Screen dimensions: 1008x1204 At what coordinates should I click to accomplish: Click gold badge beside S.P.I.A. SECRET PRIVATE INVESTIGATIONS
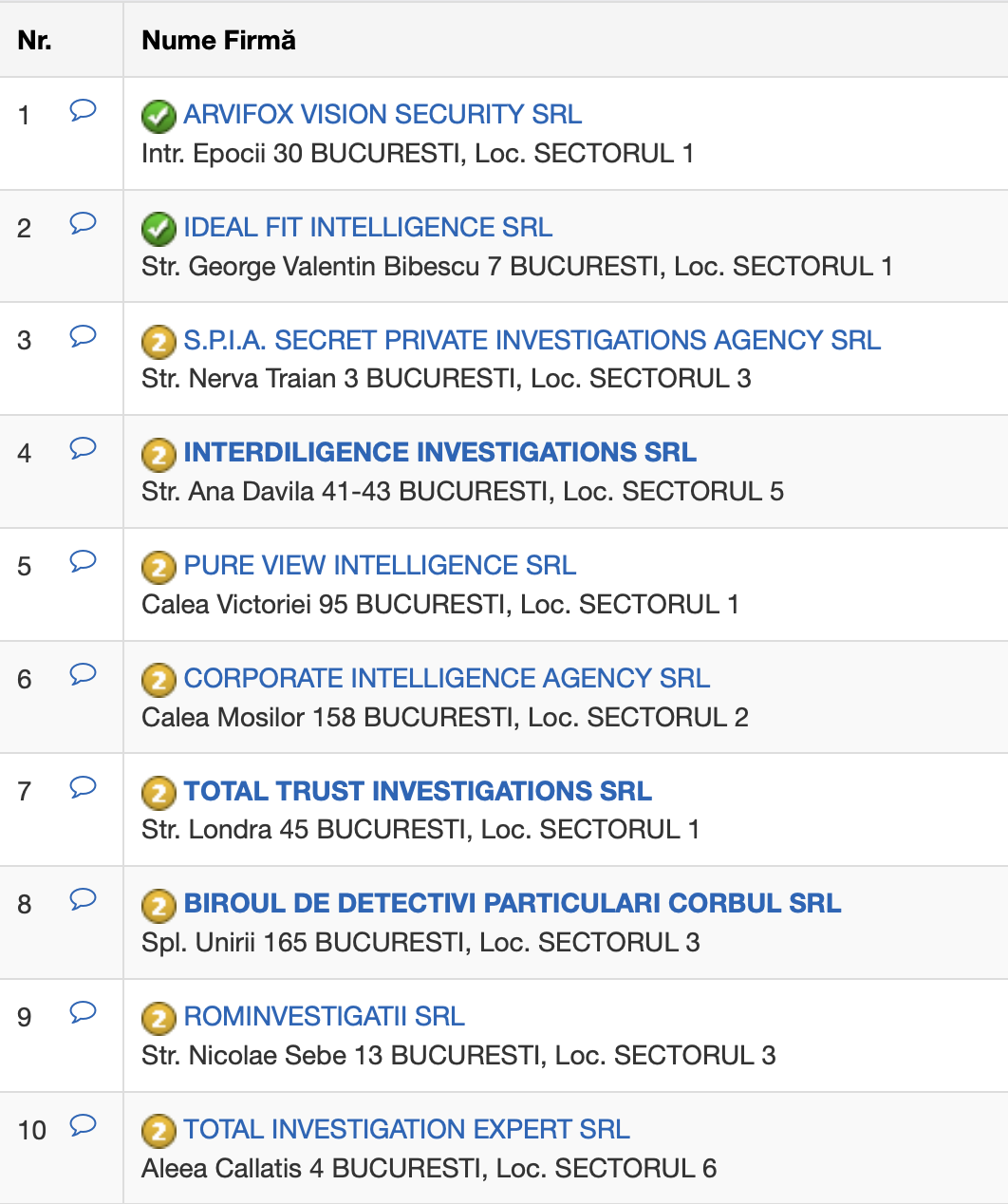coord(159,342)
